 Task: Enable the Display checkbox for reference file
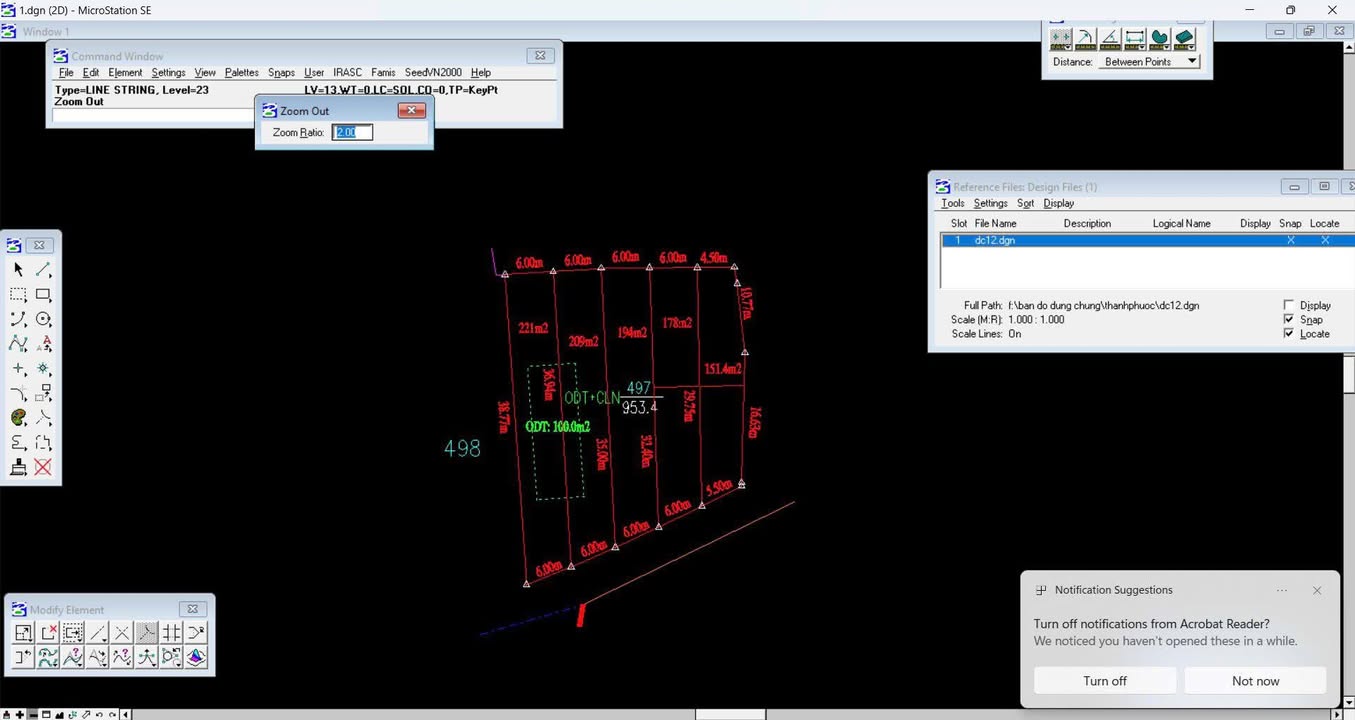[1289, 305]
